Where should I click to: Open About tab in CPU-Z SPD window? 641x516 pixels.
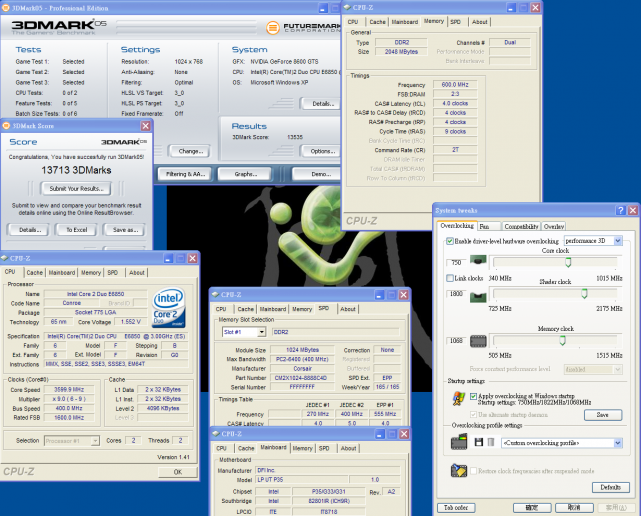pos(348,309)
